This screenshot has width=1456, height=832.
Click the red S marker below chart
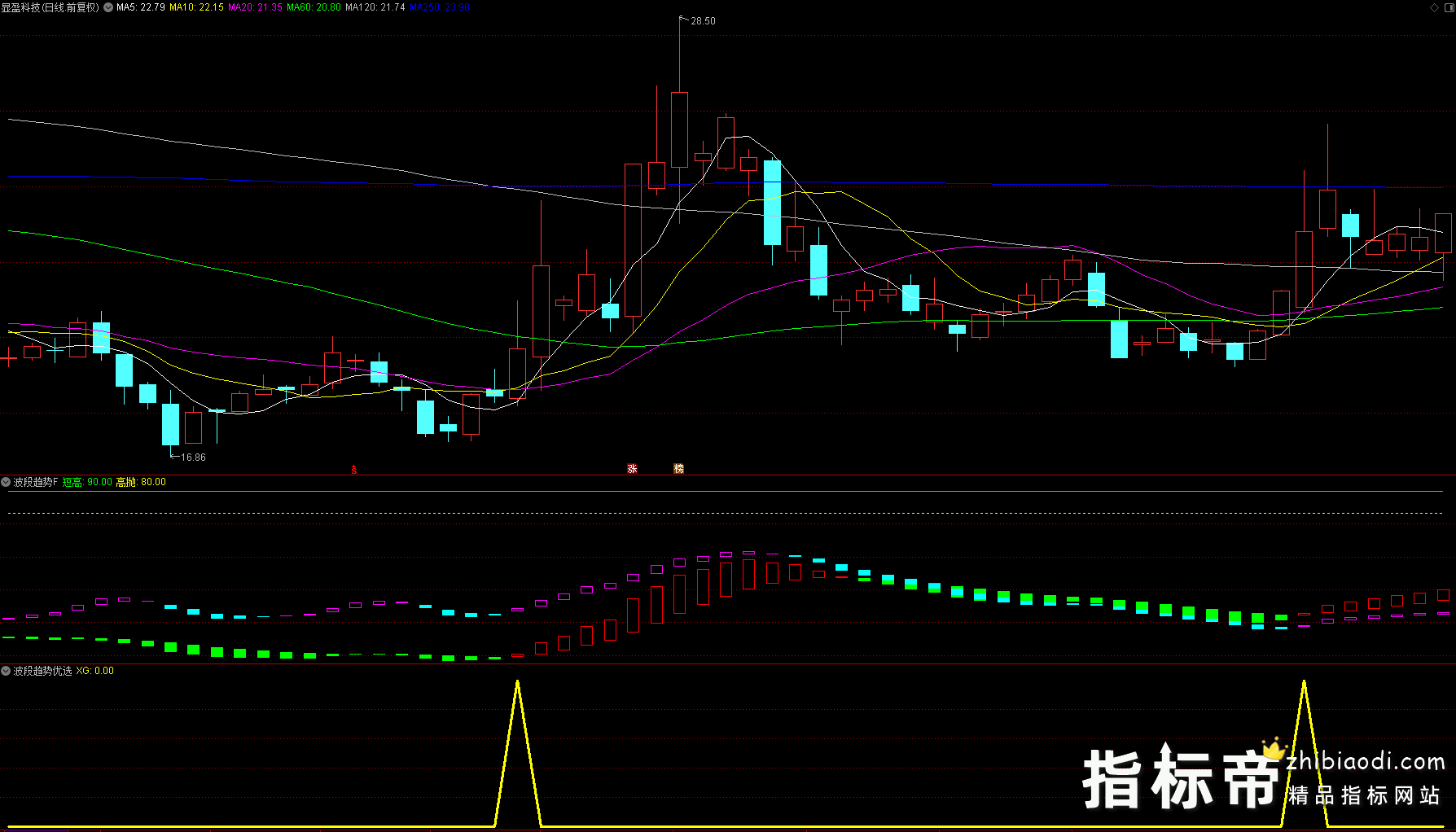pyautogui.click(x=353, y=470)
